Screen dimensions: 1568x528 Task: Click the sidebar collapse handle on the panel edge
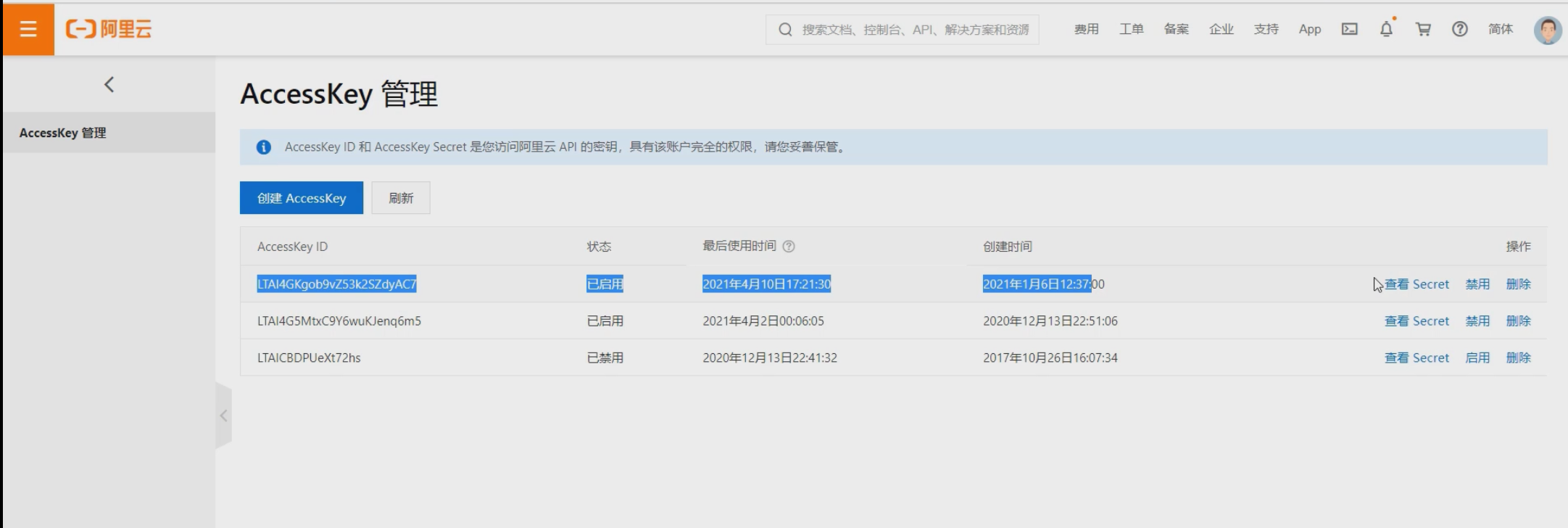coord(223,416)
